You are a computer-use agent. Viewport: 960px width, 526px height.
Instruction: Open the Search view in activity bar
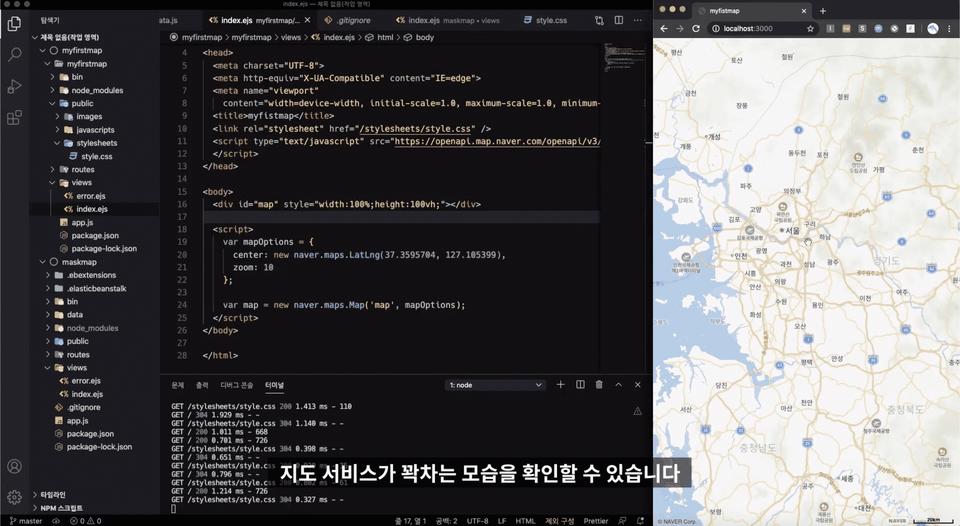click(14, 54)
